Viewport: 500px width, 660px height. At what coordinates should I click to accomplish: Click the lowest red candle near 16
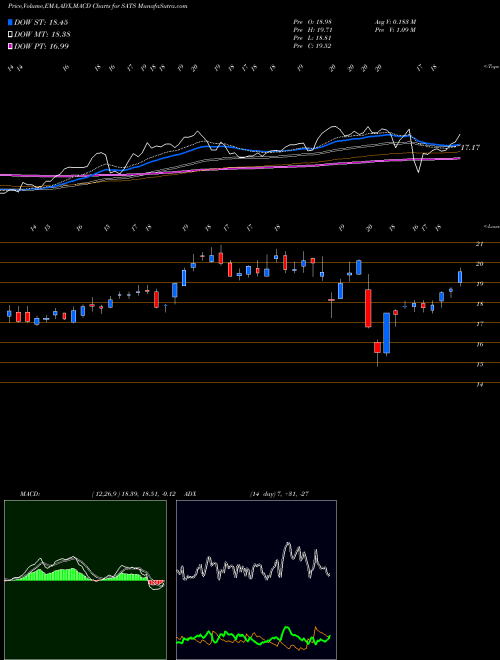pyautogui.click(x=378, y=348)
